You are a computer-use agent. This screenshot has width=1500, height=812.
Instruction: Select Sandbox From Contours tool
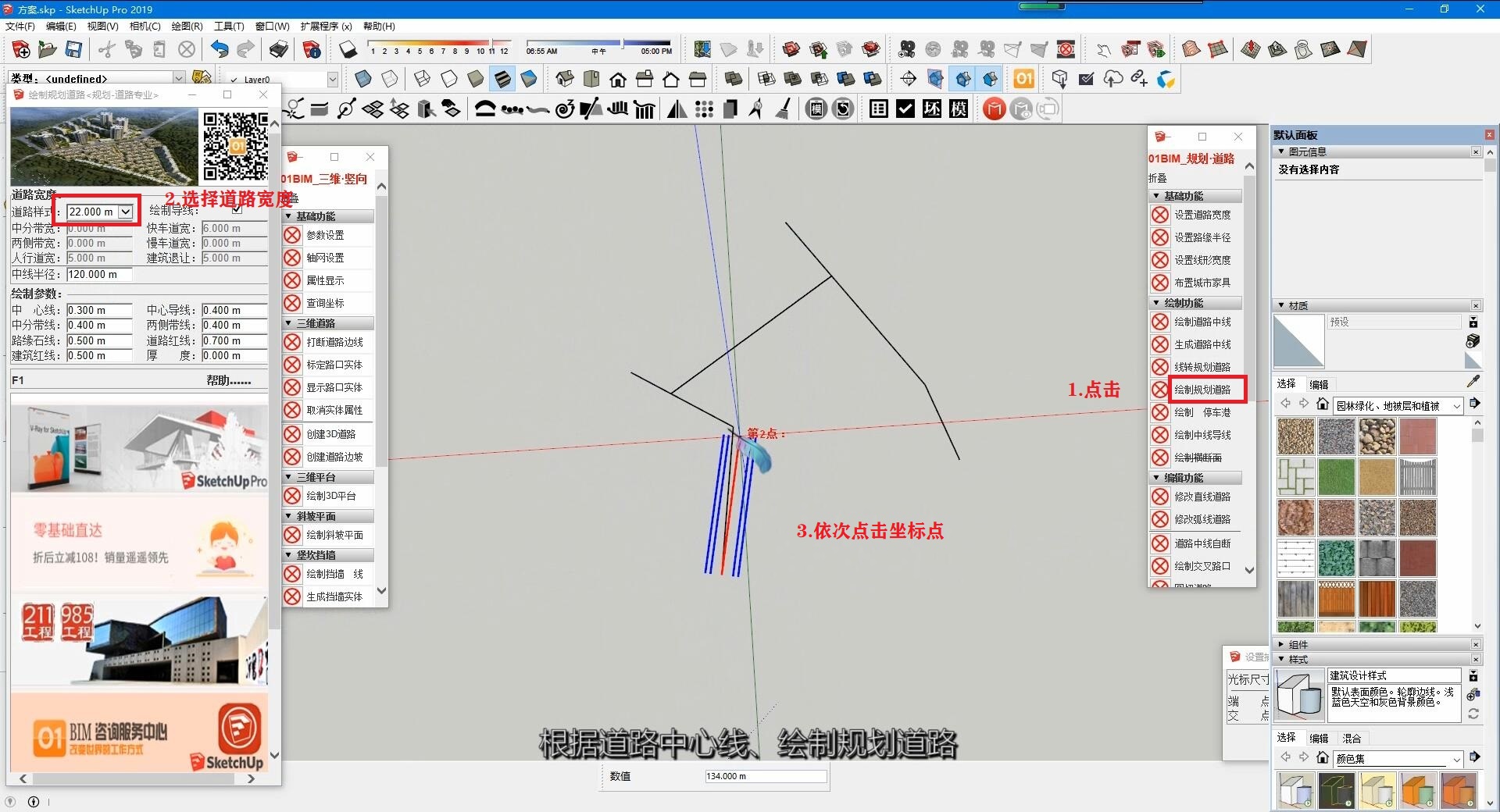click(1191, 50)
